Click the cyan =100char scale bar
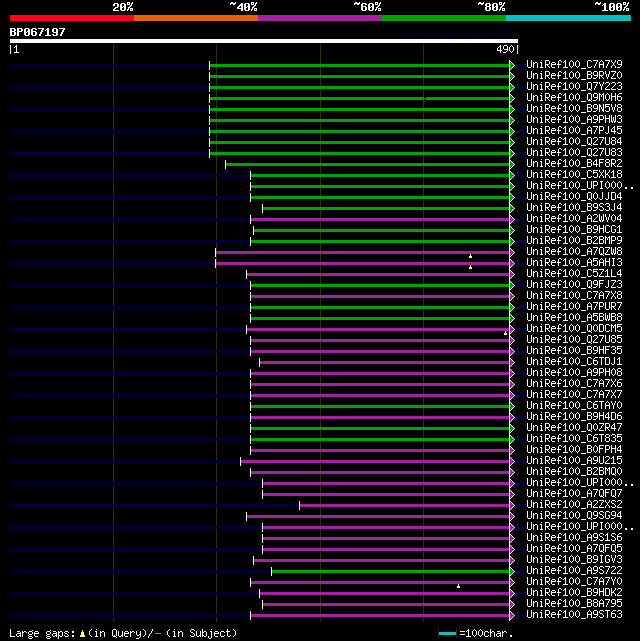The width and height of the screenshot is (640, 641). tap(448, 634)
